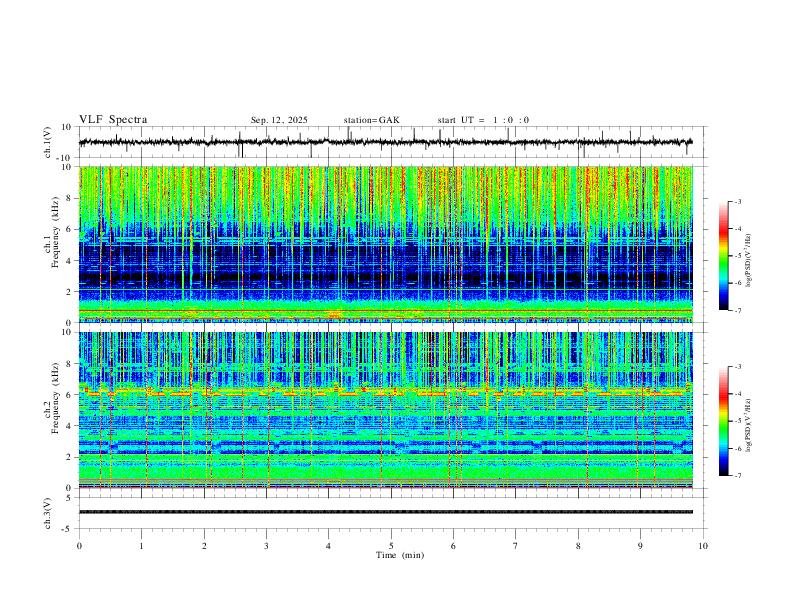This screenshot has height=612, width=792.
Task: Click the time axis tick label "8"
Action: click(x=578, y=546)
